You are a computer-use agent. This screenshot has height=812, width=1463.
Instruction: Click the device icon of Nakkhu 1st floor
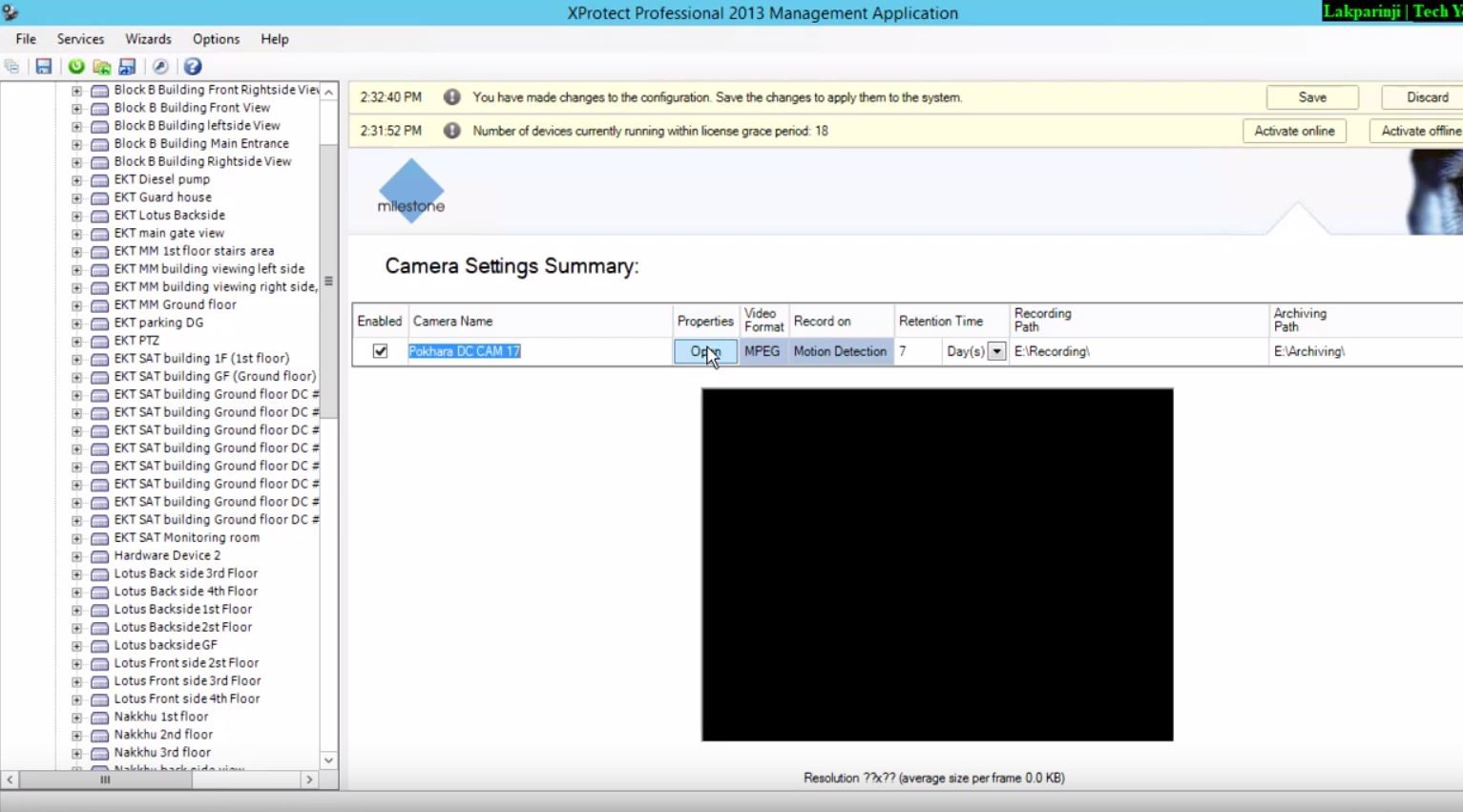99,718
